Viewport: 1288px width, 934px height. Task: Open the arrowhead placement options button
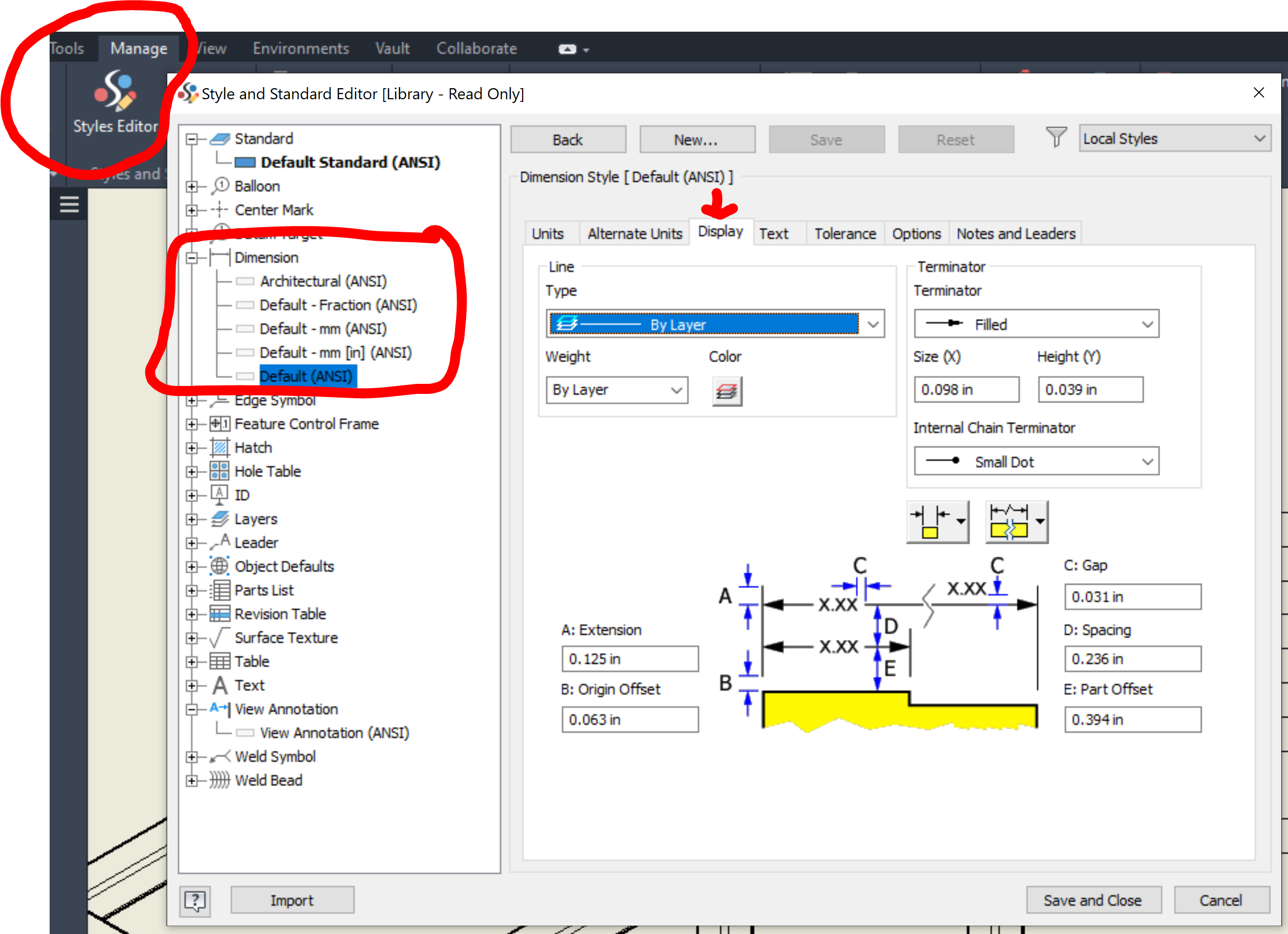click(x=937, y=522)
